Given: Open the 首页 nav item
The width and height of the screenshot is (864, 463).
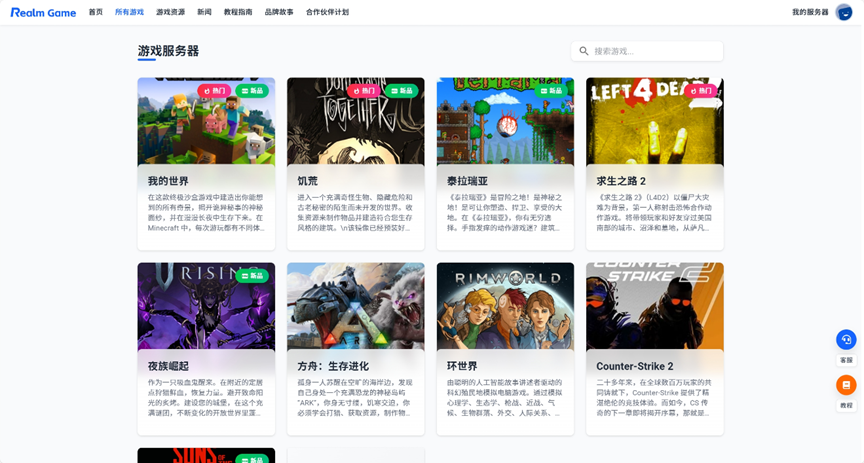Looking at the screenshot, I should coord(96,12).
